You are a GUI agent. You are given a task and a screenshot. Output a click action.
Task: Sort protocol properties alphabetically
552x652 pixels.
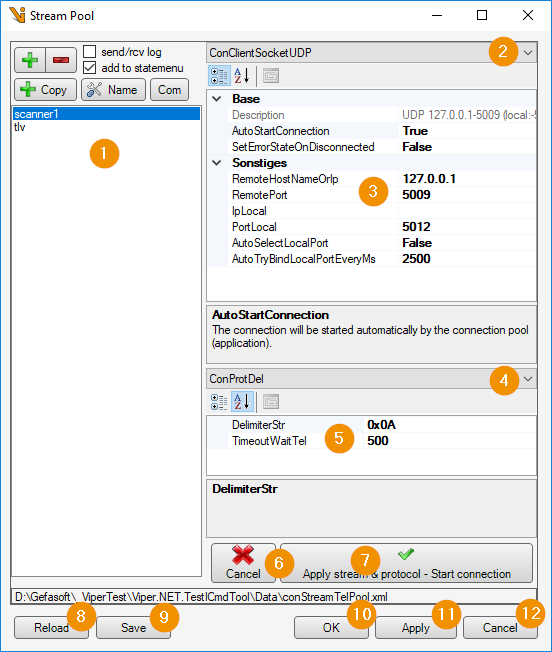242,402
